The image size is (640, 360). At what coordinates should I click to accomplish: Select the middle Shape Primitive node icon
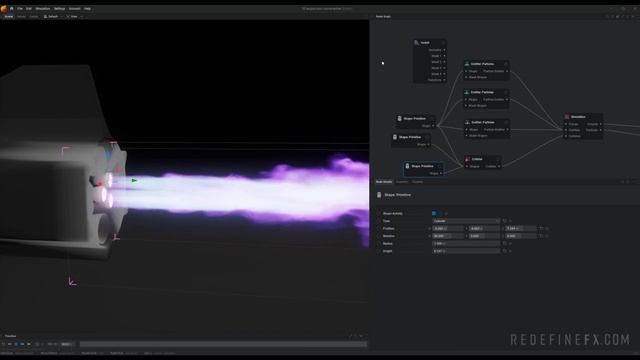click(395, 137)
